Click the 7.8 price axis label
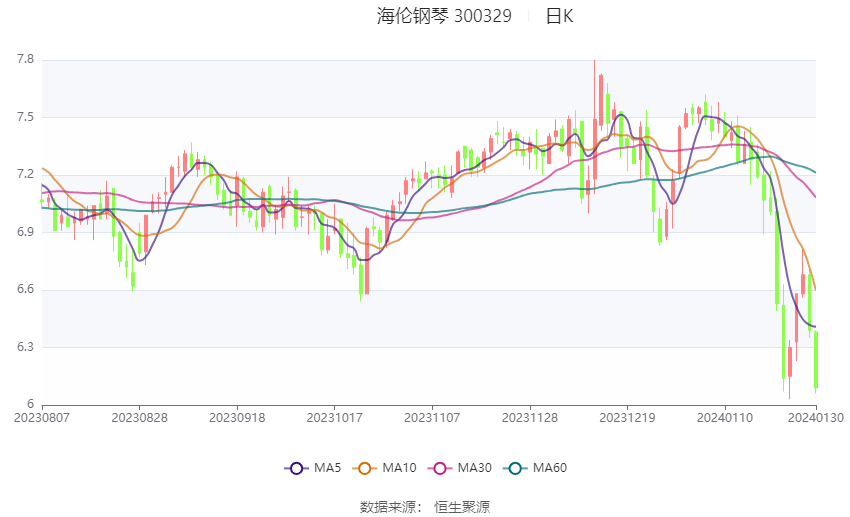850x517 pixels. [25, 59]
